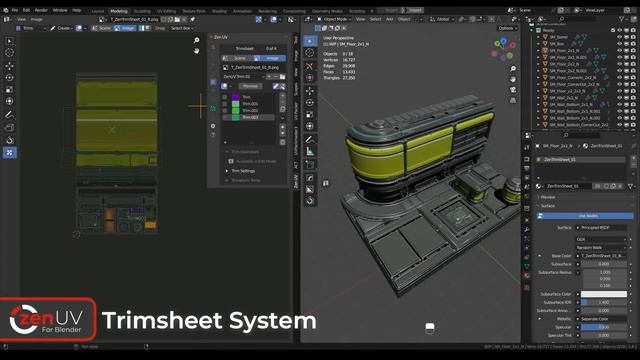Image resolution: width=640 pixels, height=360 pixels.
Task: Click the navigation gizmo Z axis
Action: click(x=504, y=42)
